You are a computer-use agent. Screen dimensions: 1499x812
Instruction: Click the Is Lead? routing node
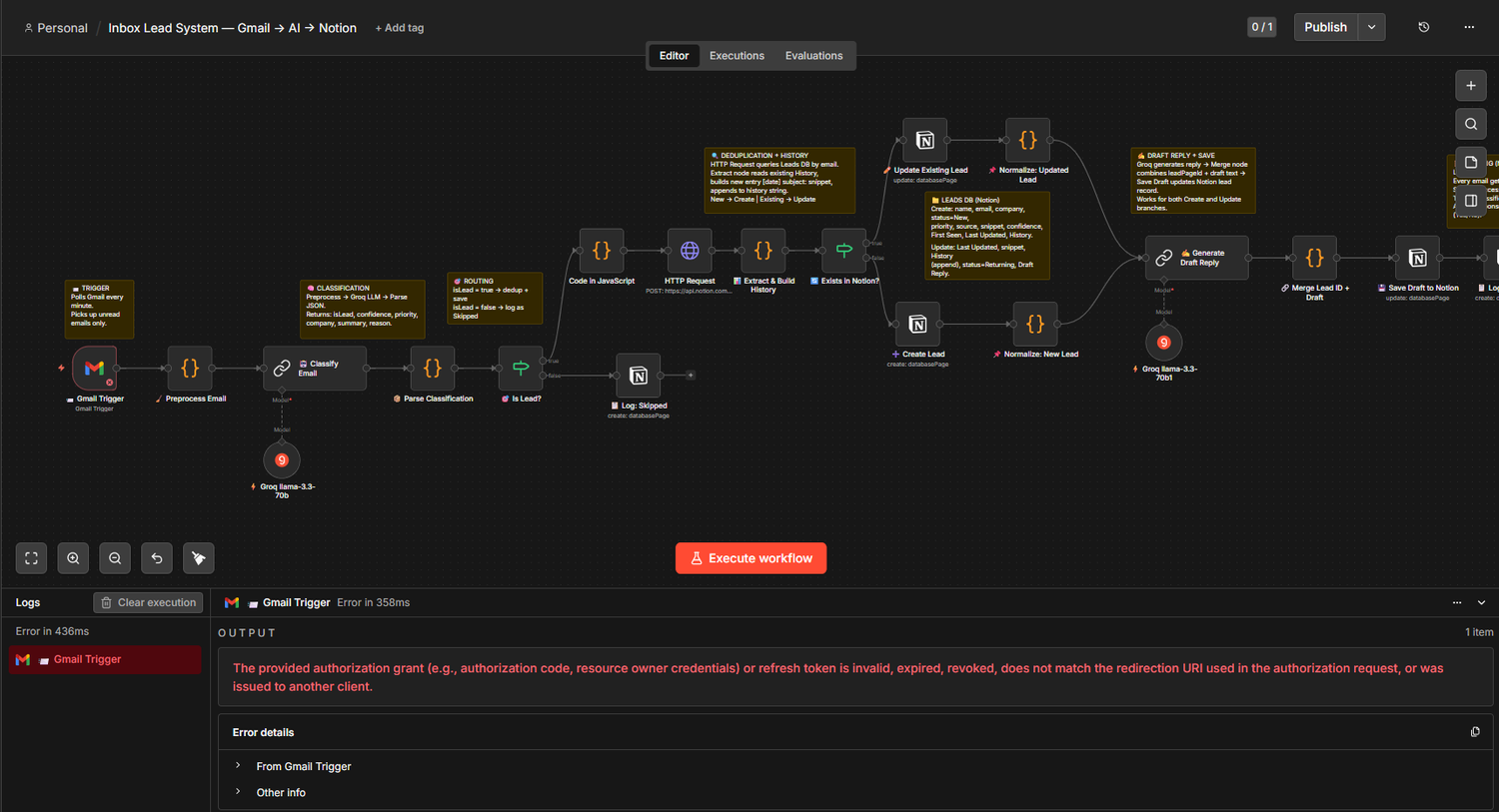point(521,369)
